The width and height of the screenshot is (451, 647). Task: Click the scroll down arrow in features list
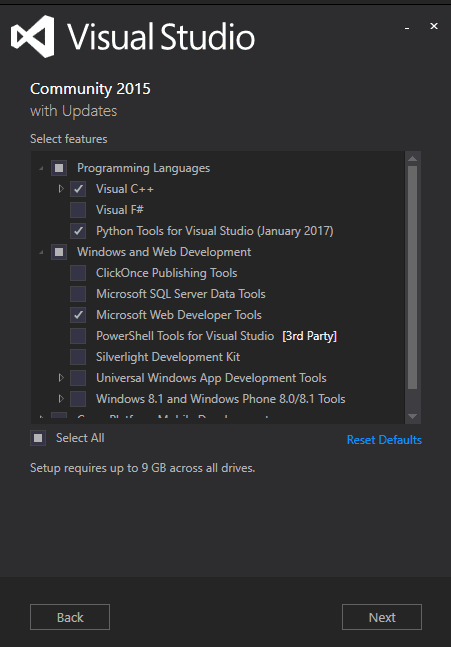[412, 417]
